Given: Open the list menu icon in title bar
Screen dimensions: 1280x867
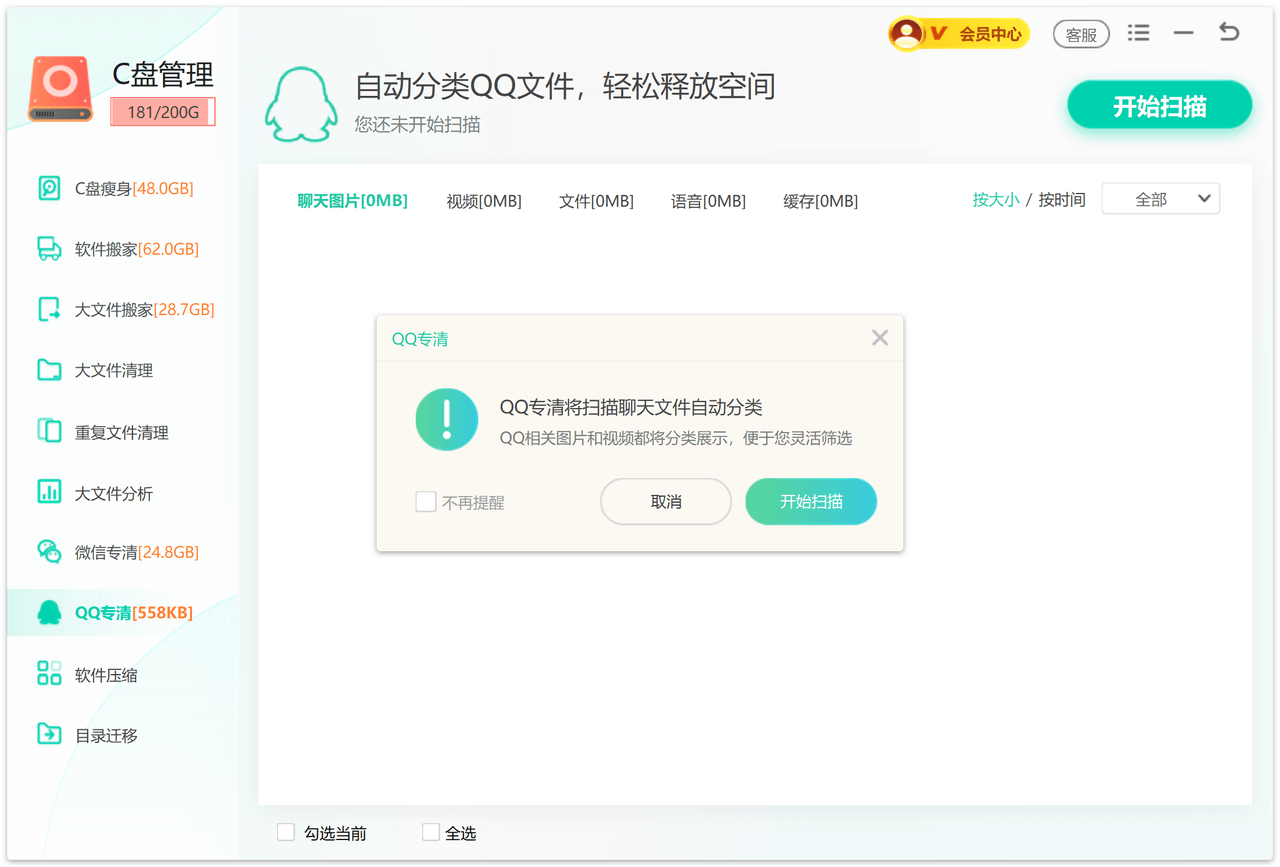Looking at the screenshot, I should click(1138, 33).
